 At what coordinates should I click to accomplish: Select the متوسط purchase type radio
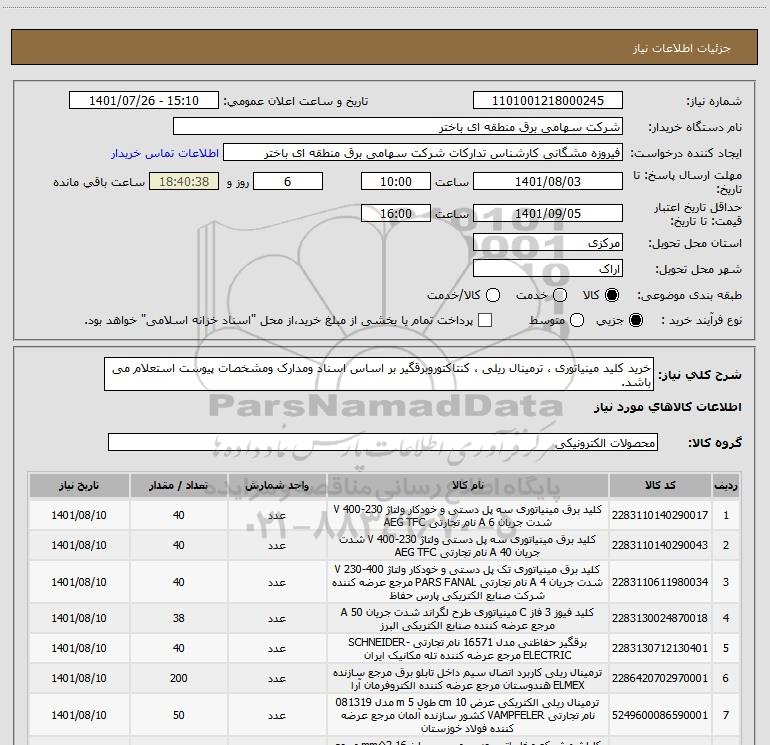click(x=577, y=320)
